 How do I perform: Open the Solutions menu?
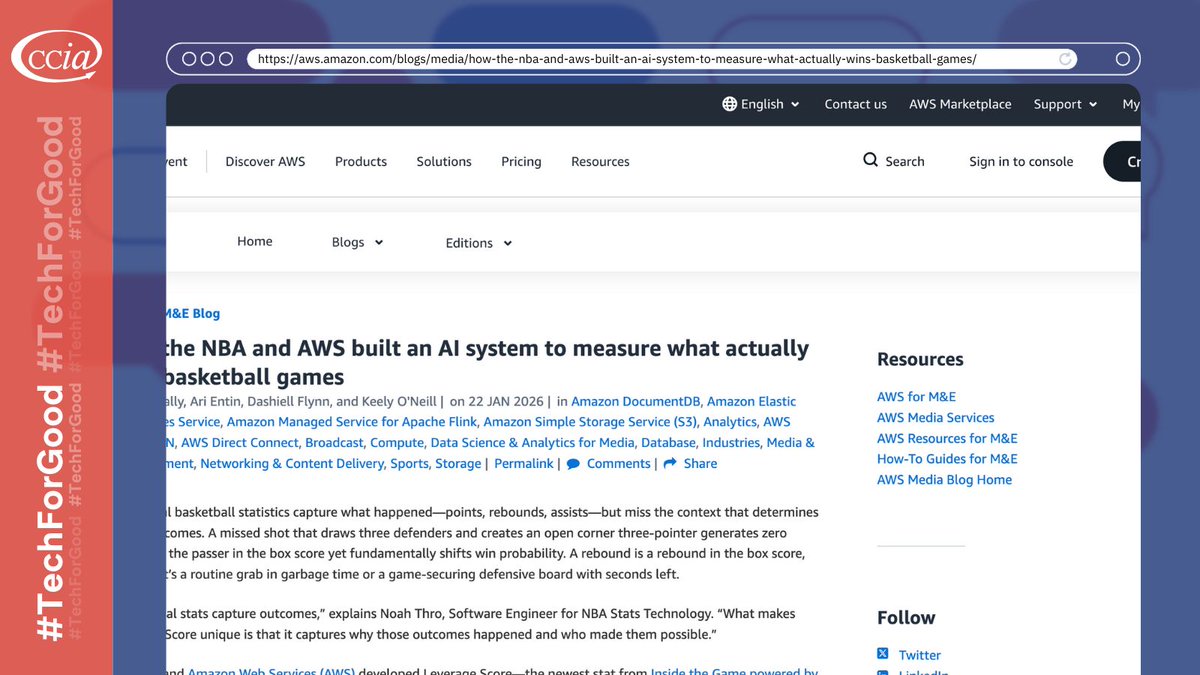tap(444, 161)
